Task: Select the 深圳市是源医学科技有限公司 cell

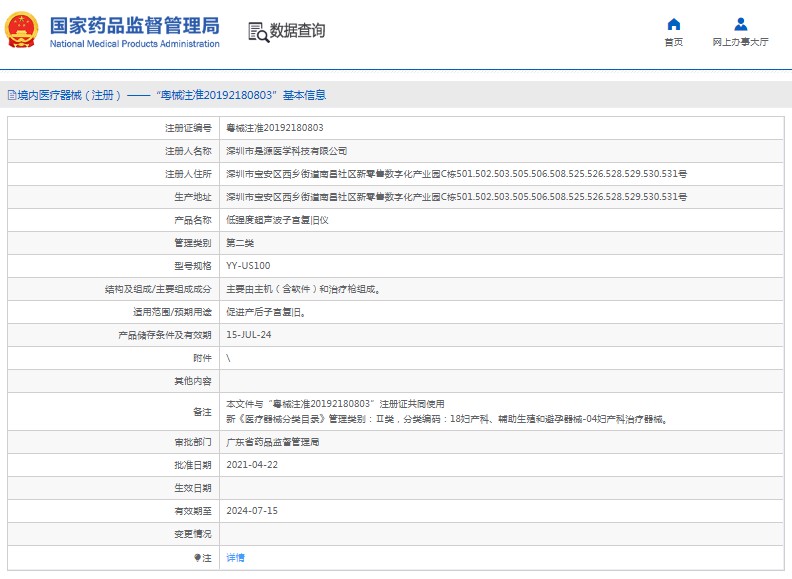Action: click(x=286, y=151)
